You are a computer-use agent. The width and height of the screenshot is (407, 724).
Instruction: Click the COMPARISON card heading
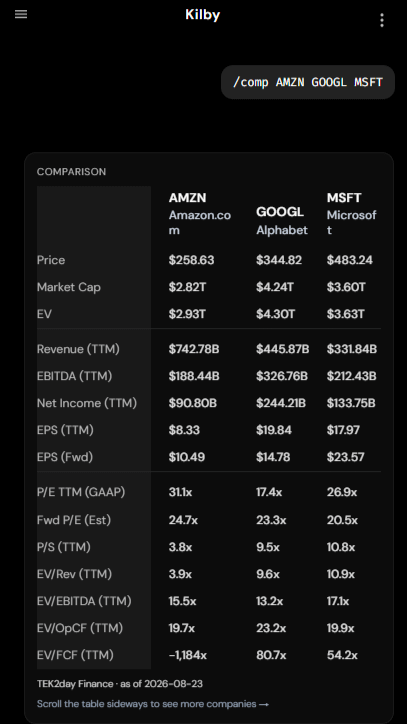(x=72, y=172)
